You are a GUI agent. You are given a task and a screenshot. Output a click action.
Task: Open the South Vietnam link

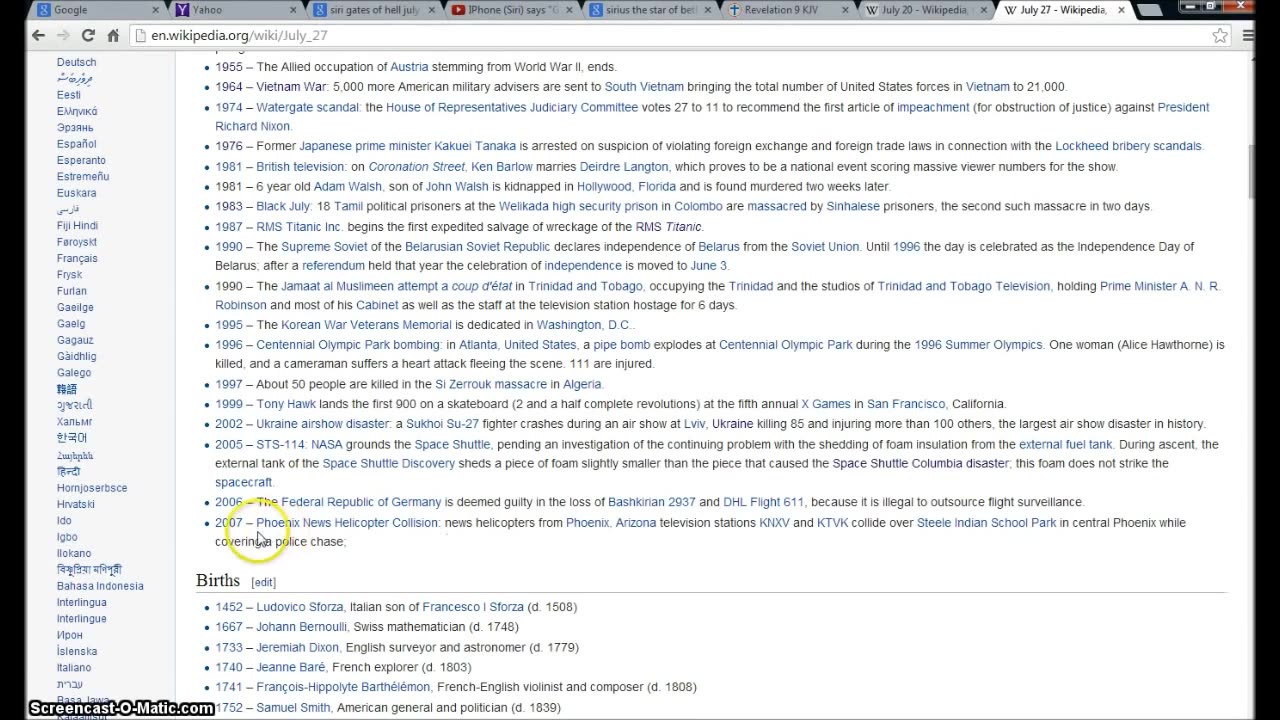[x=644, y=87]
